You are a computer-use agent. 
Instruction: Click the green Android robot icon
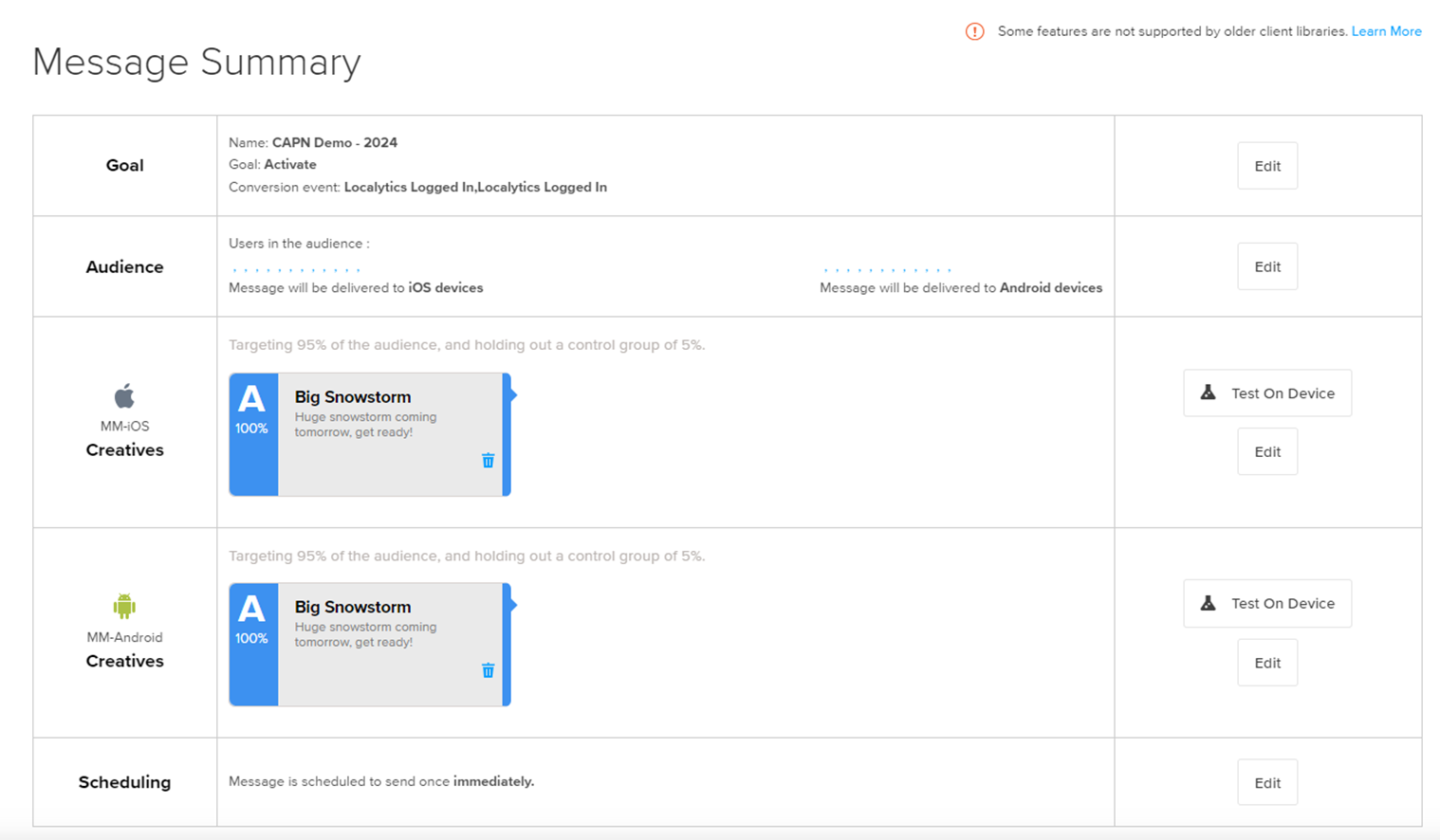click(x=124, y=606)
